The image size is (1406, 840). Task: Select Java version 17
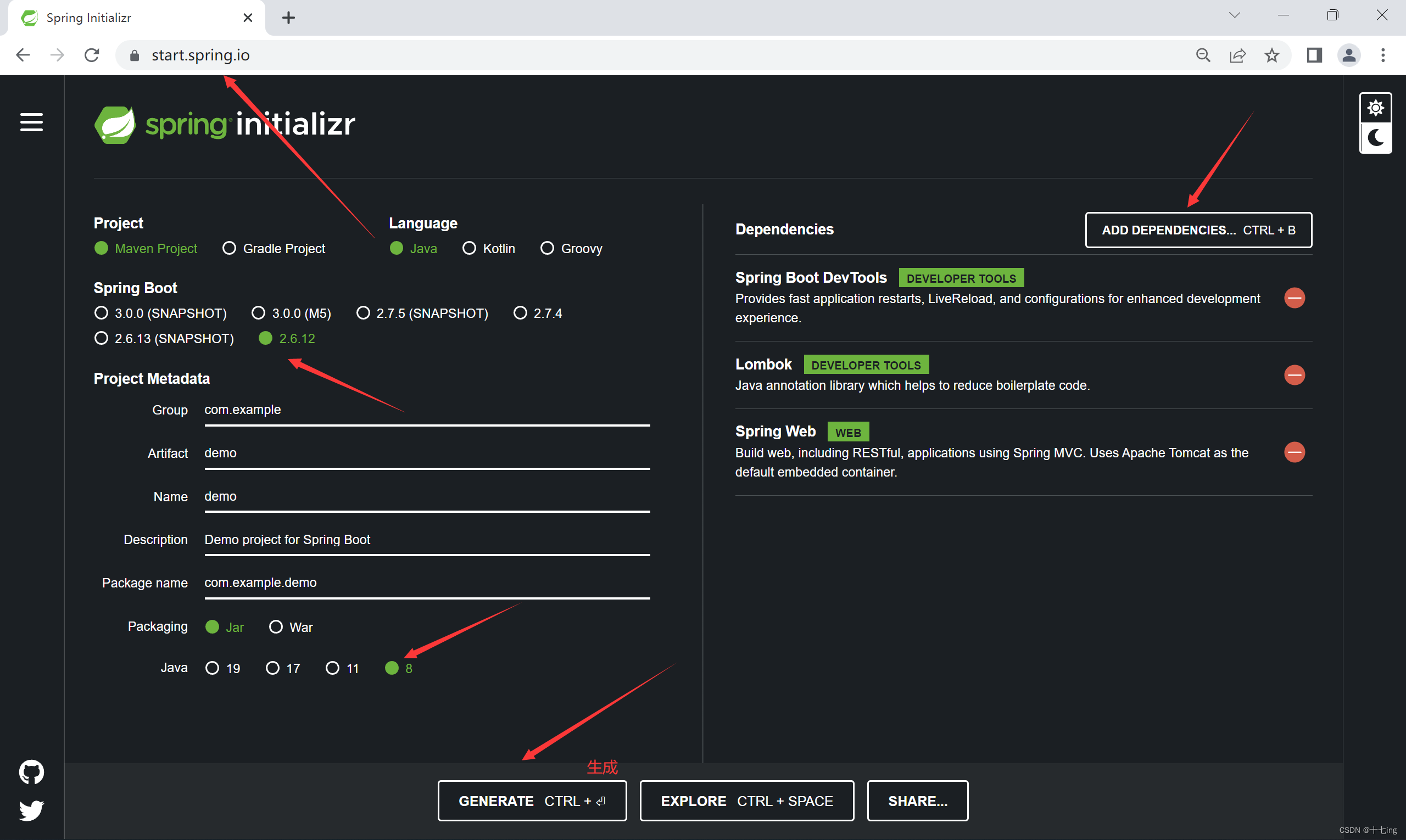[x=282, y=668]
